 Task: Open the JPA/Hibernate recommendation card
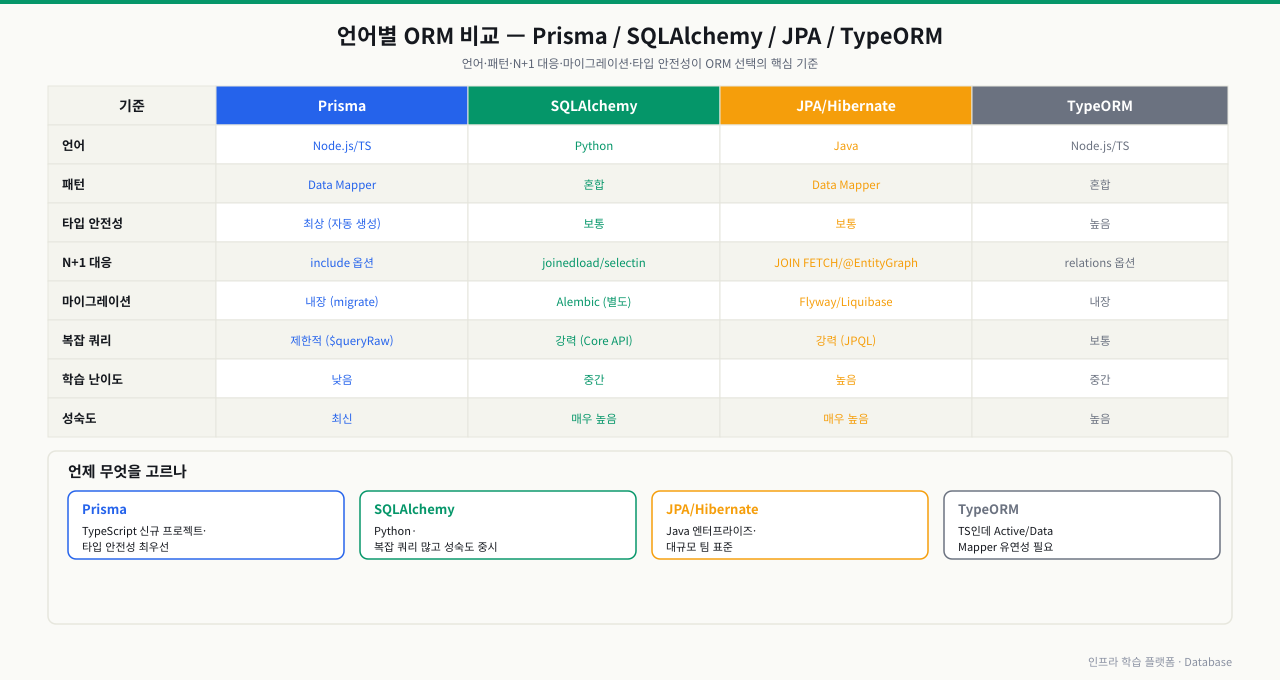[x=790, y=525]
